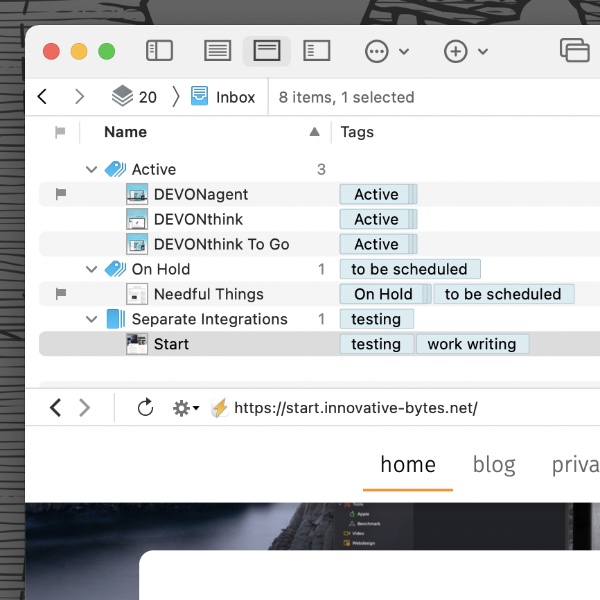Select the DEVONagent item name

pyautogui.click(x=201, y=194)
